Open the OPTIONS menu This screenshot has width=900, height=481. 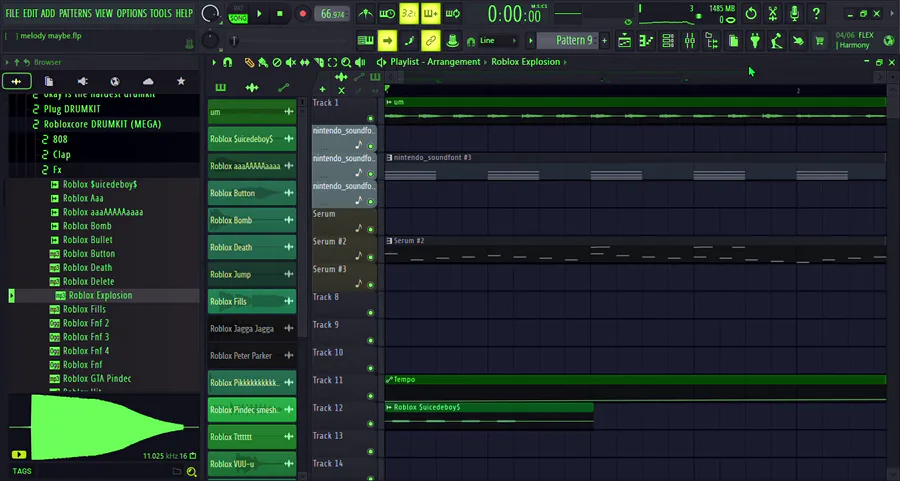(x=133, y=13)
